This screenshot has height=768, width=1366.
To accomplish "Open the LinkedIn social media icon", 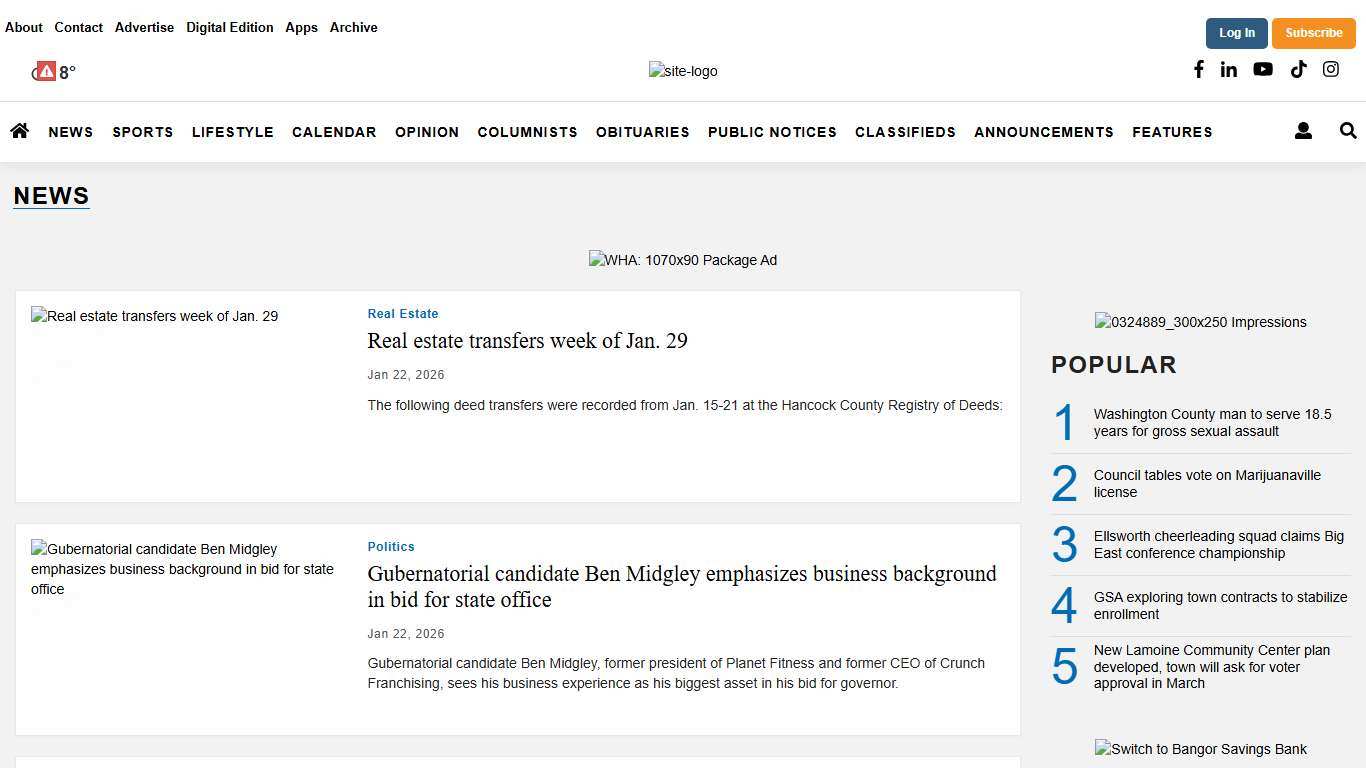I will [x=1228, y=69].
